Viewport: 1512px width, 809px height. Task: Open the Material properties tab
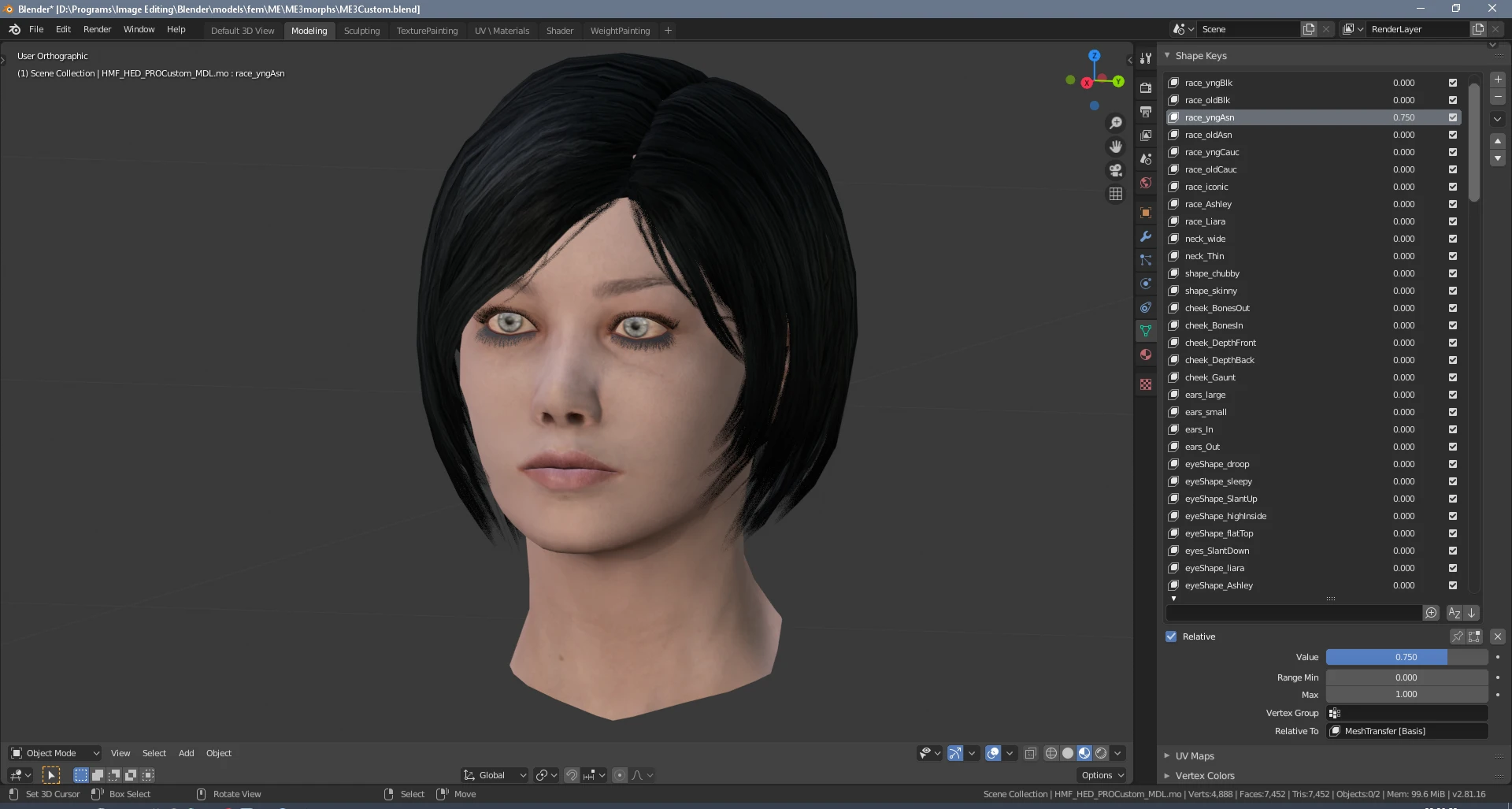(x=1146, y=354)
